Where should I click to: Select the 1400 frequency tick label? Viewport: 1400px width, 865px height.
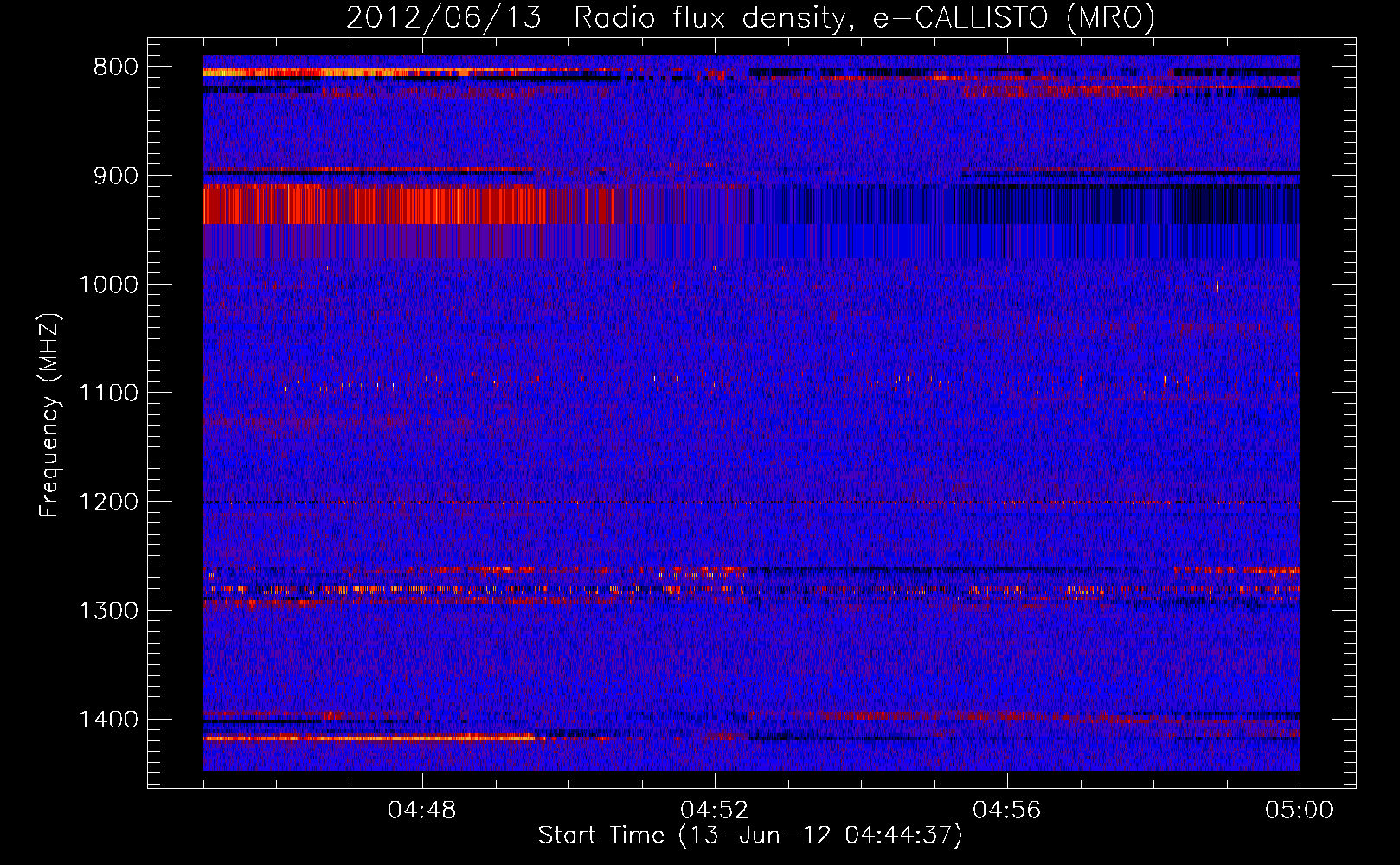(109, 720)
